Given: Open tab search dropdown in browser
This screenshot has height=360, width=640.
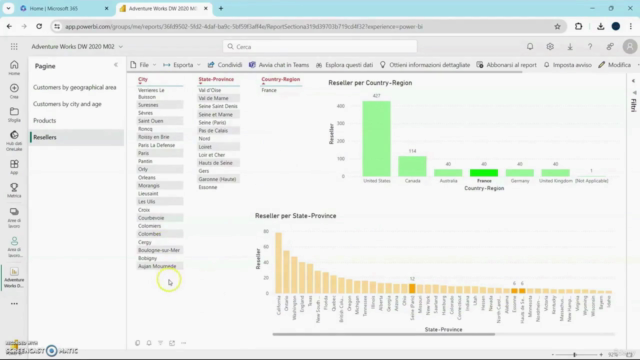Looking at the screenshot, I should click(x=8, y=8).
